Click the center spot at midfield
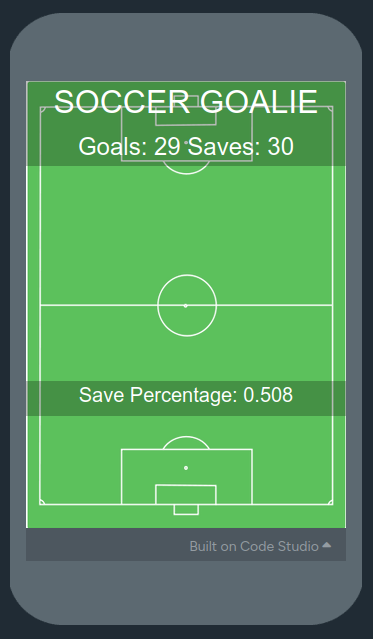 (x=185, y=306)
